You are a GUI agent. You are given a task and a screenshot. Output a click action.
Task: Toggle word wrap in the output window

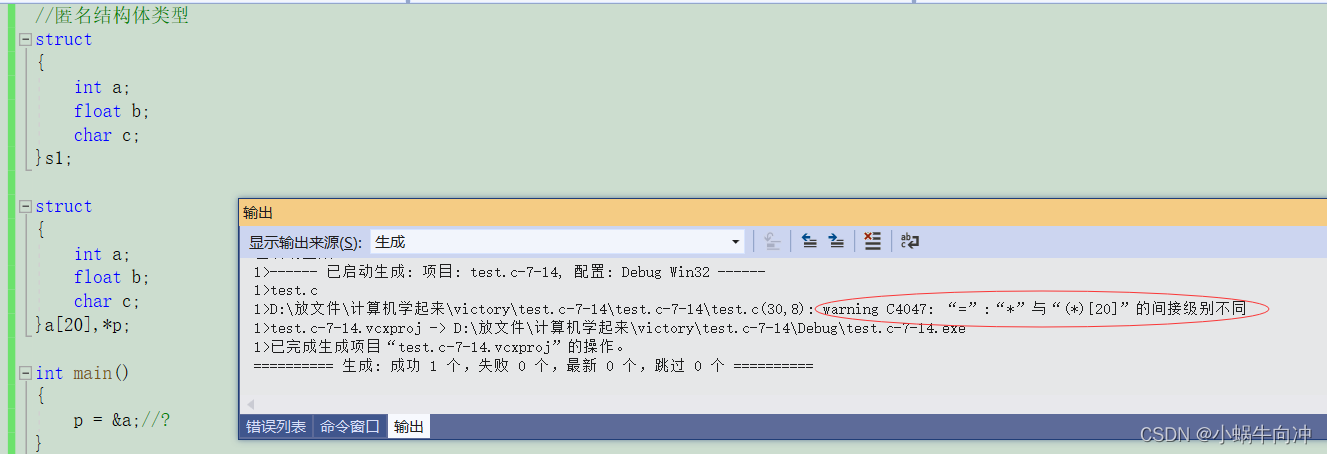[x=909, y=241]
